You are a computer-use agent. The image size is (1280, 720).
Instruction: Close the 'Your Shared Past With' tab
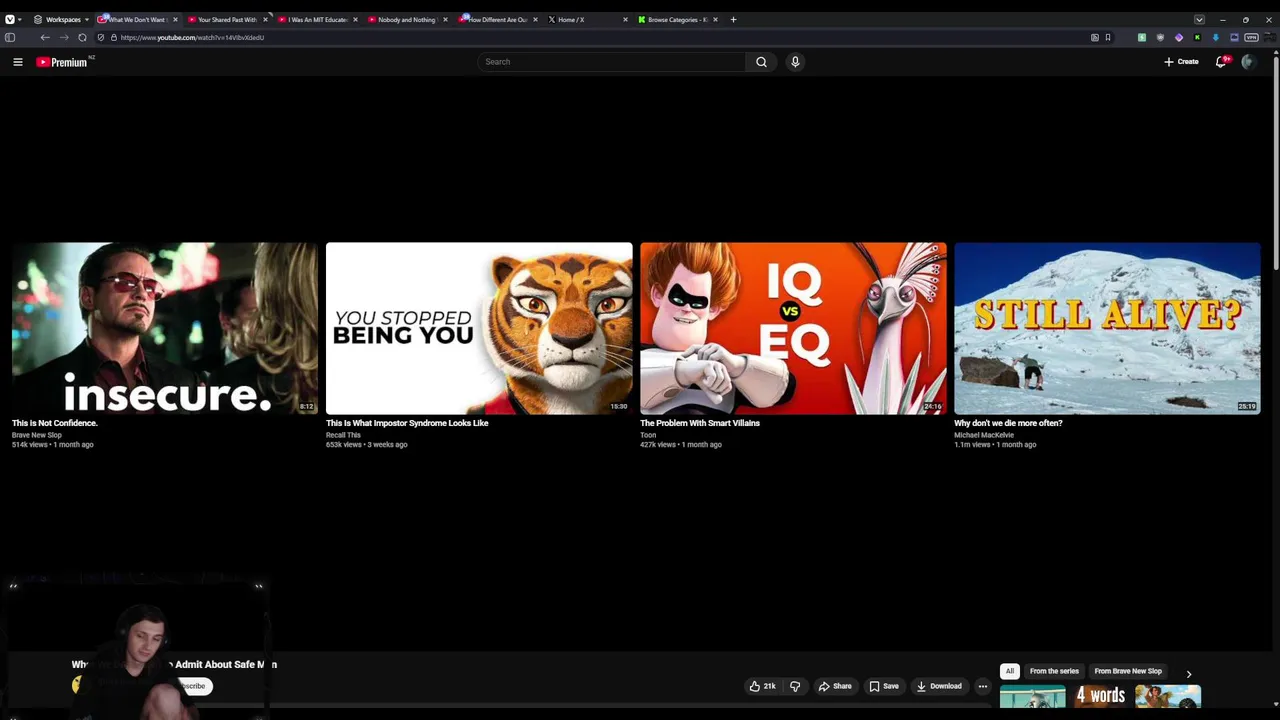(x=265, y=19)
